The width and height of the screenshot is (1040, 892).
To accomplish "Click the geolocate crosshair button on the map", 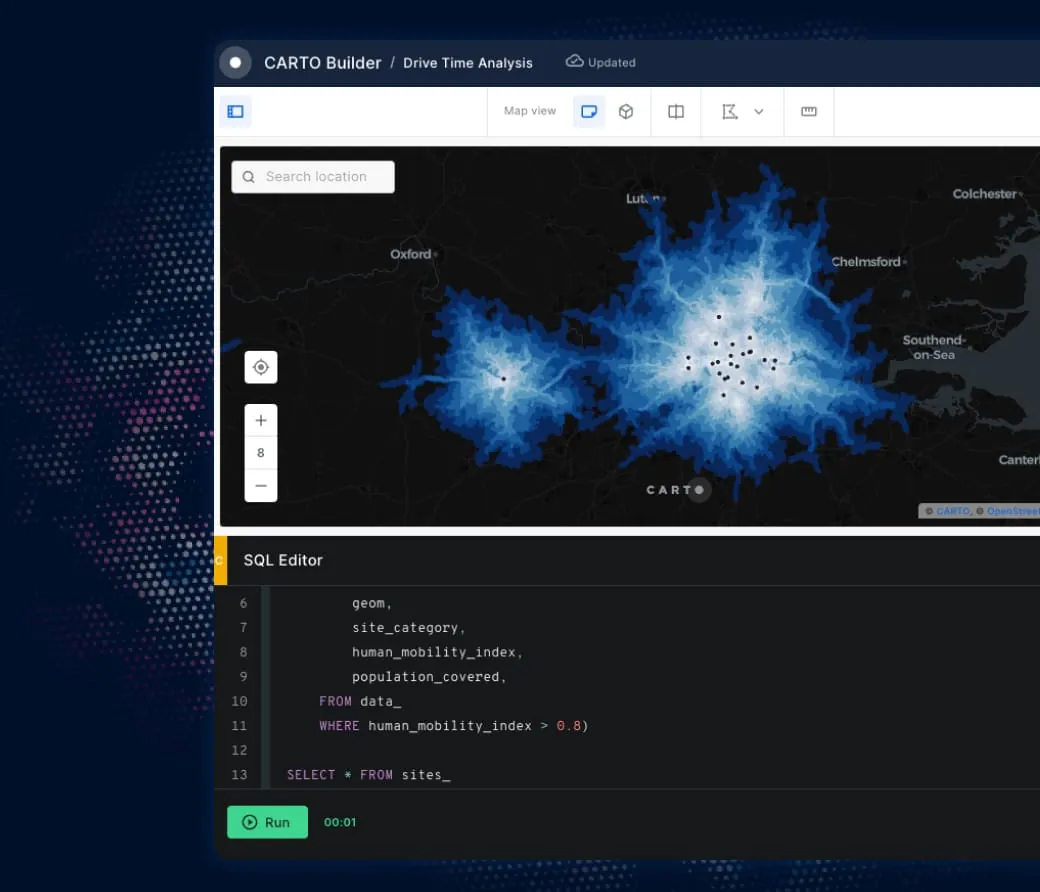I will [x=261, y=367].
